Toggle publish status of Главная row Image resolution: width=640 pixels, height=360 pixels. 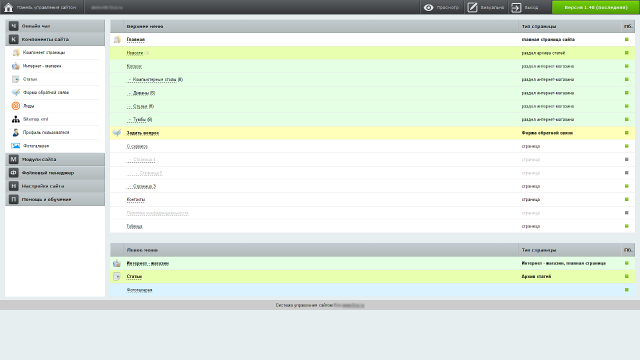(x=627, y=40)
